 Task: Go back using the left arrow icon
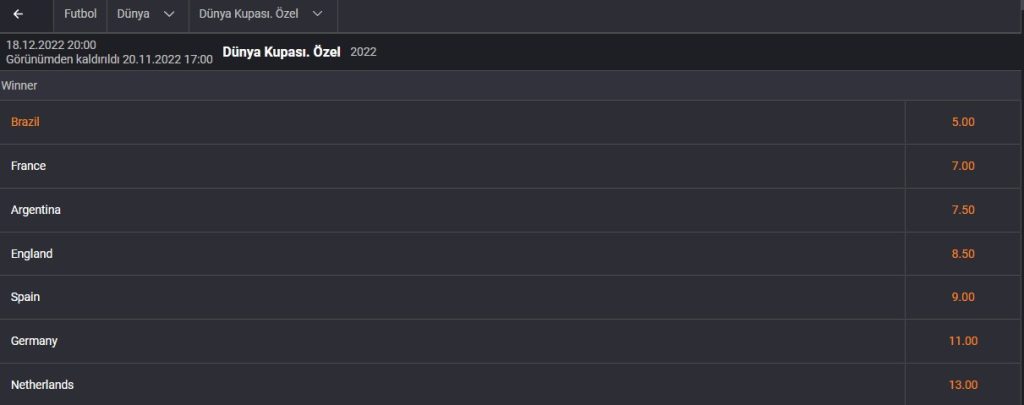click(18, 14)
